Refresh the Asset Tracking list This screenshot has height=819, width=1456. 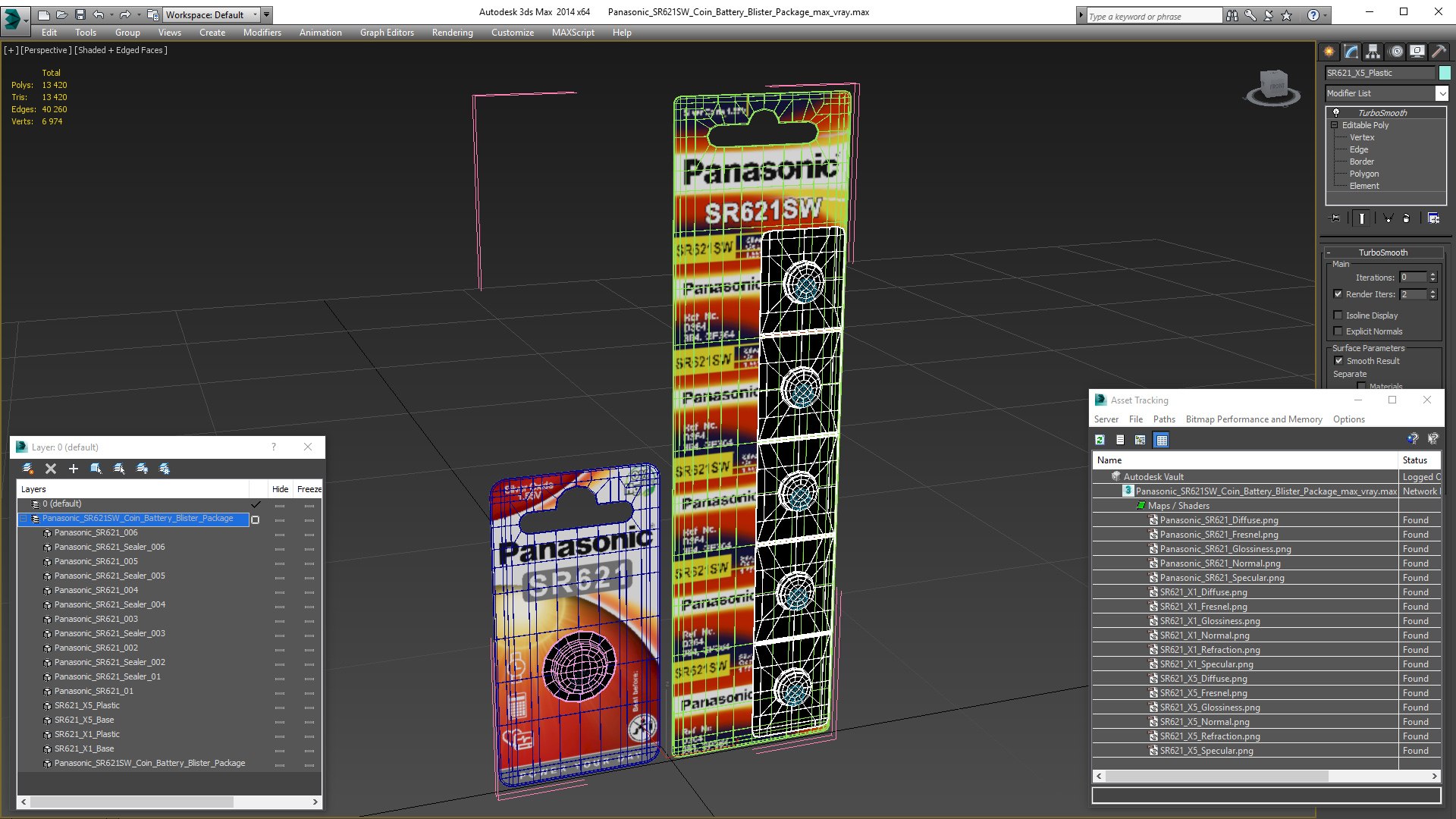point(1100,440)
